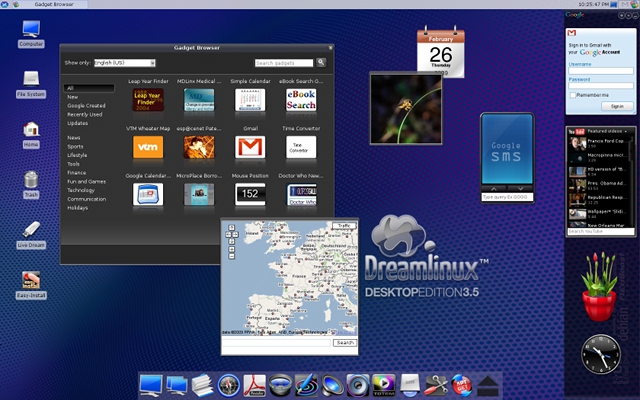Open the Featured videos dropdown in YouTube gadget
This screenshot has width=640, height=400.
coord(607,131)
